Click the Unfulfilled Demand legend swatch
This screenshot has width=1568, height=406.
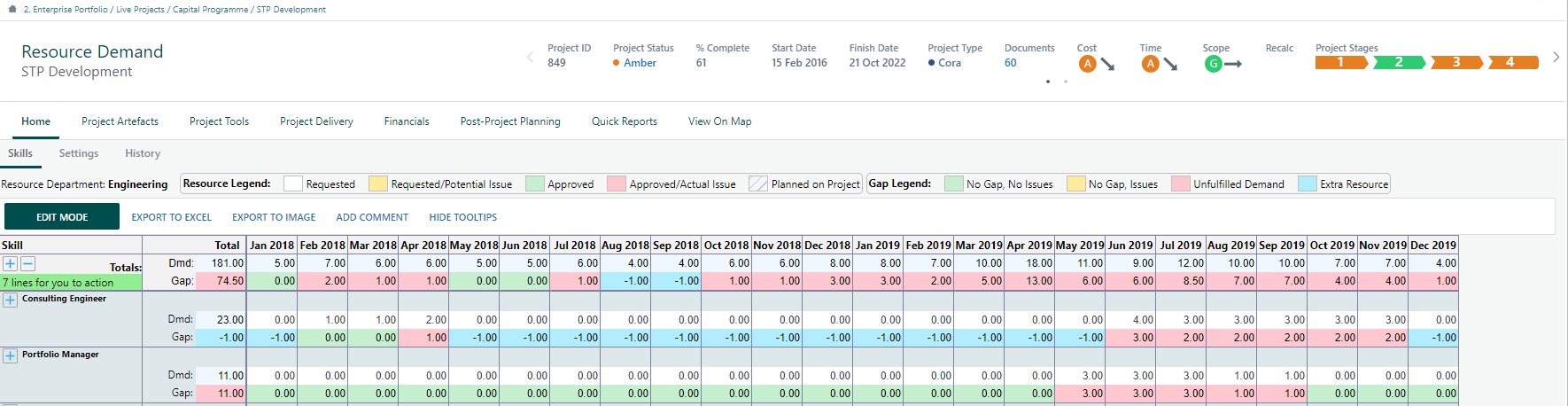pos(1181,183)
